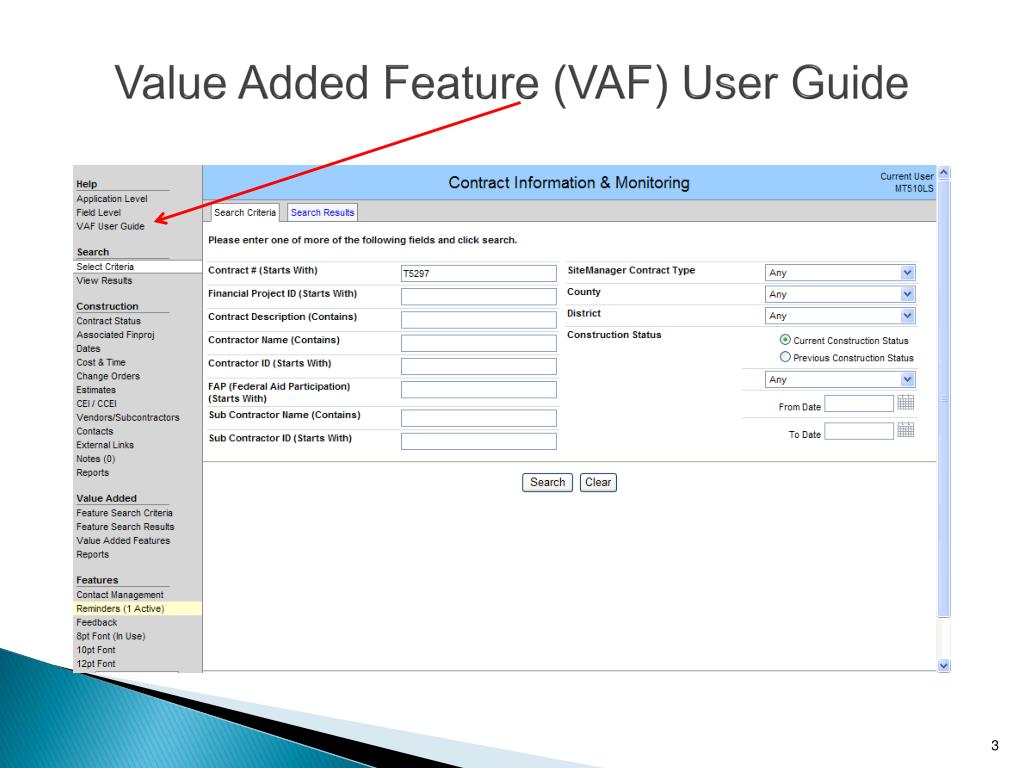The height and width of the screenshot is (768, 1024).
Task: Click the Search button
Action: [547, 482]
